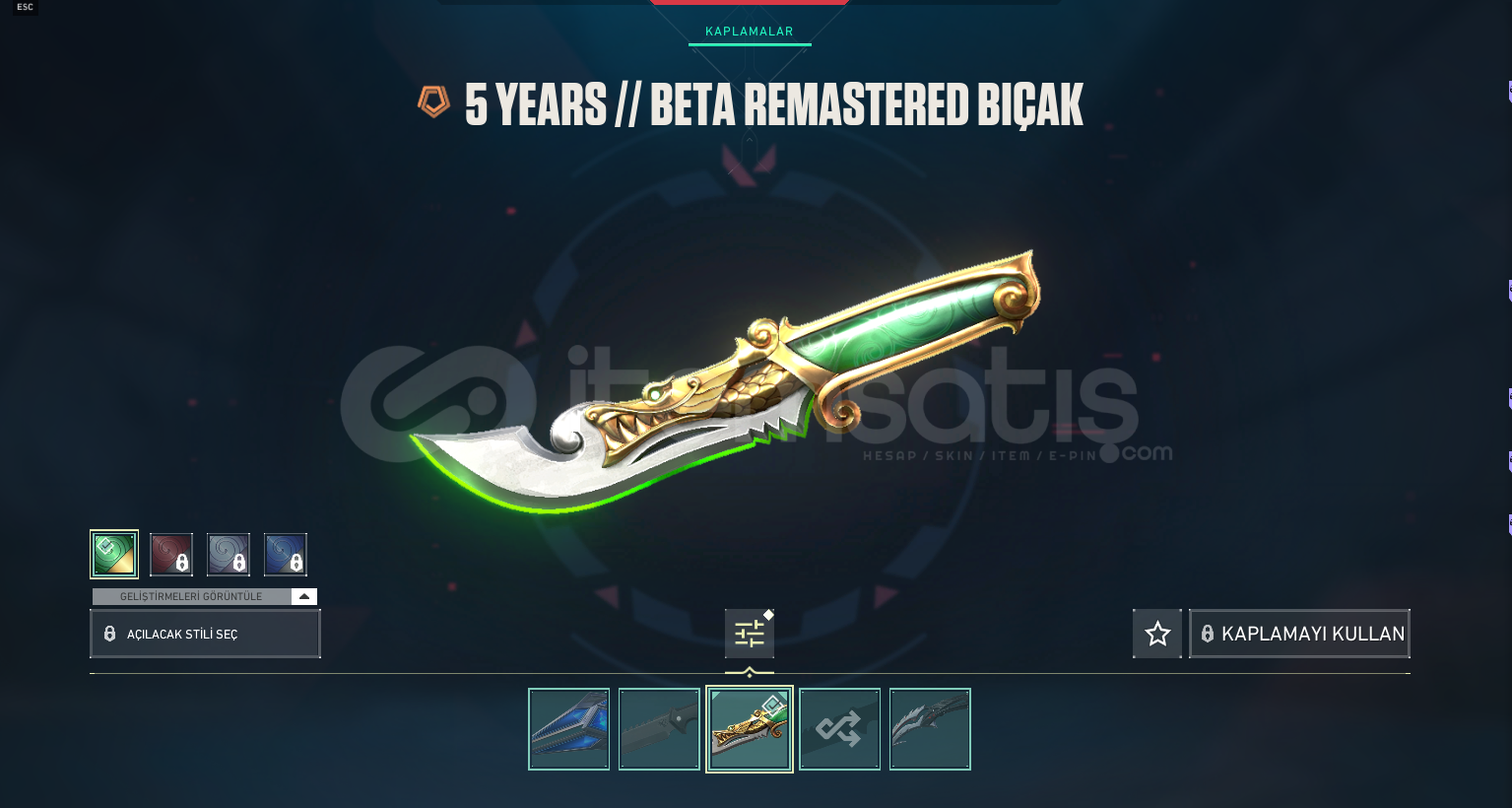Click the lock icon on Açılacak Stili Seç
The height and width of the screenshot is (808, 1512).
[x=109, y=634]
